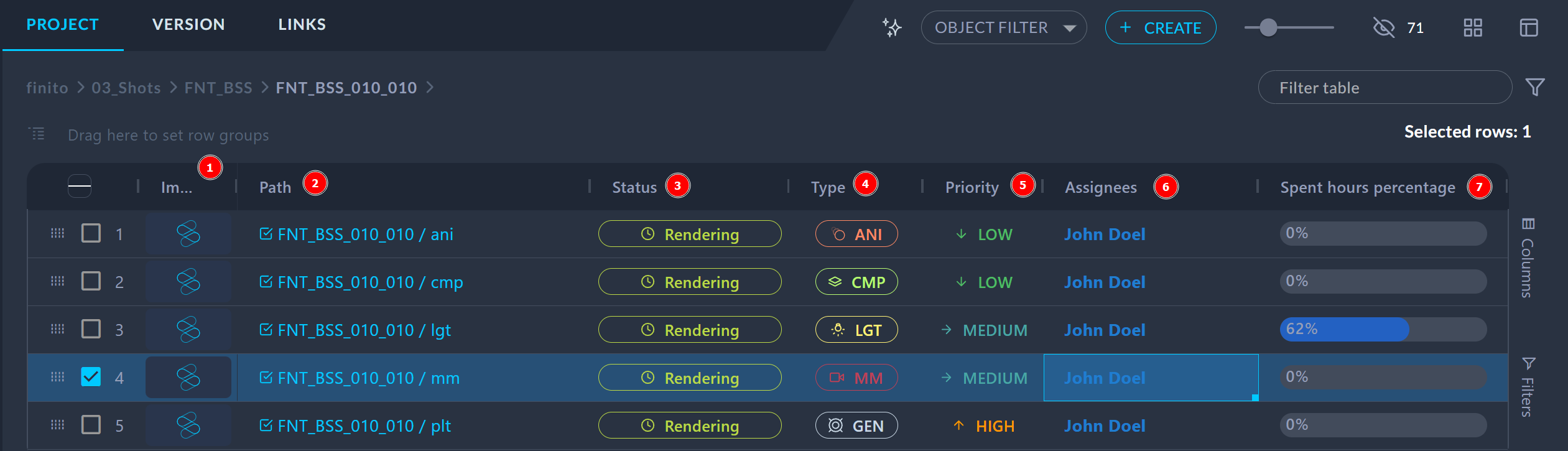
Task: Click the Create button
Action: pyautogui.click(x=1160, y=27)
